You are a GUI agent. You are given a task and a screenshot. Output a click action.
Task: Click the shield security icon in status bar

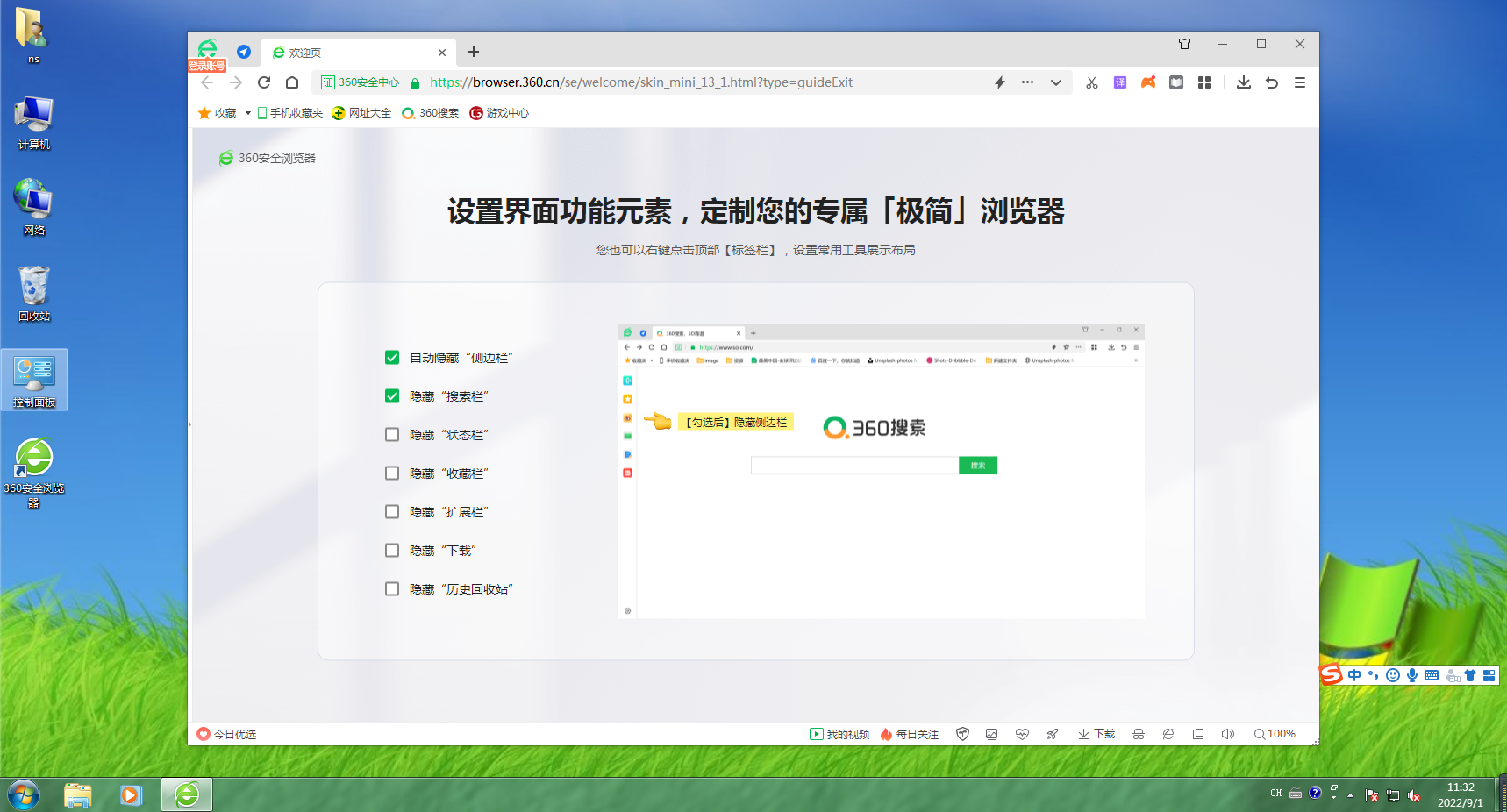tap(962, 734)
